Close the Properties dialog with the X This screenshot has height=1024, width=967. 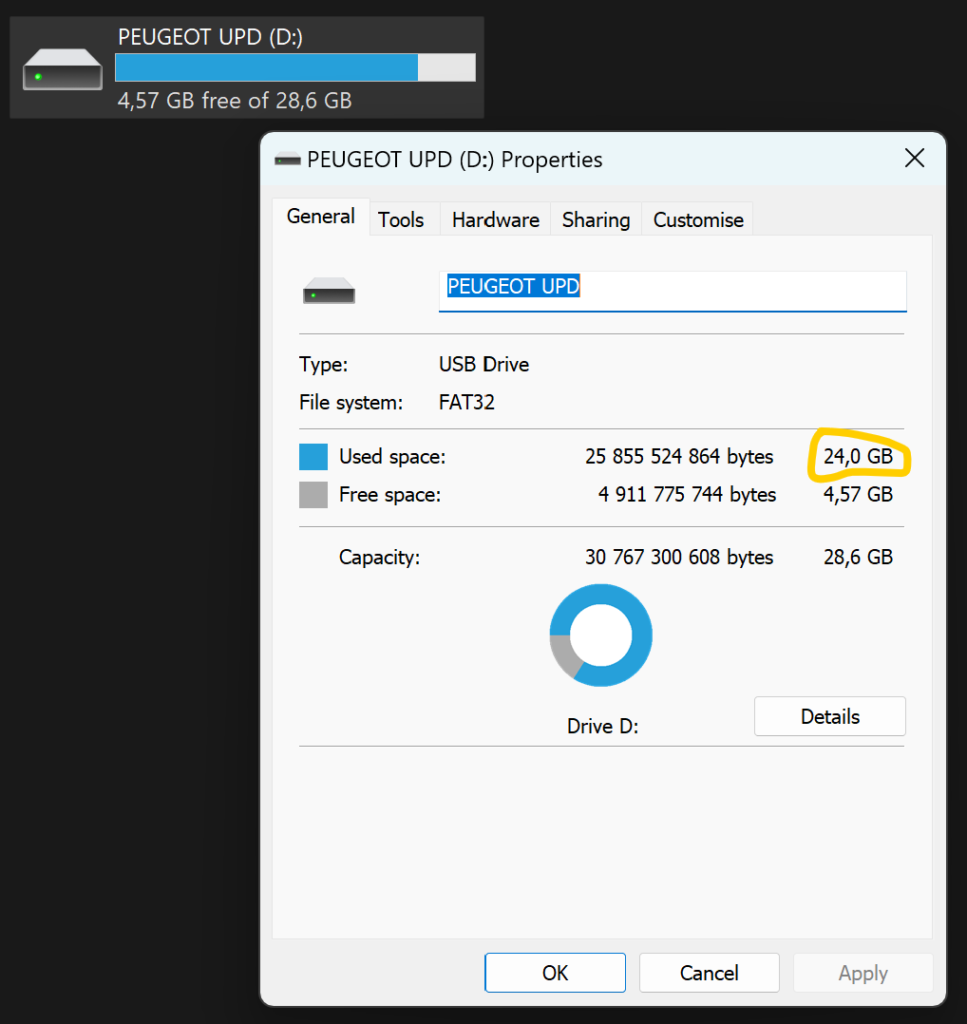(914, 157)
